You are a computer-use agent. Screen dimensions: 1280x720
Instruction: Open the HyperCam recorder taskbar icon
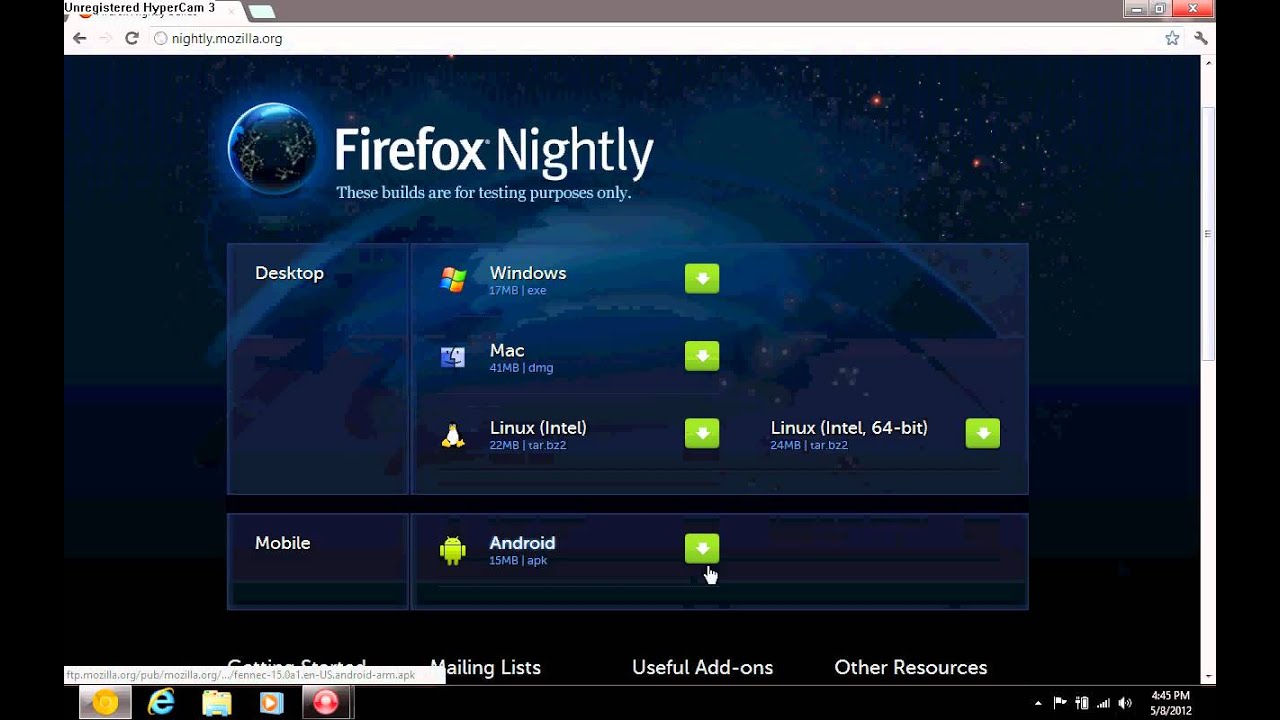326,703
